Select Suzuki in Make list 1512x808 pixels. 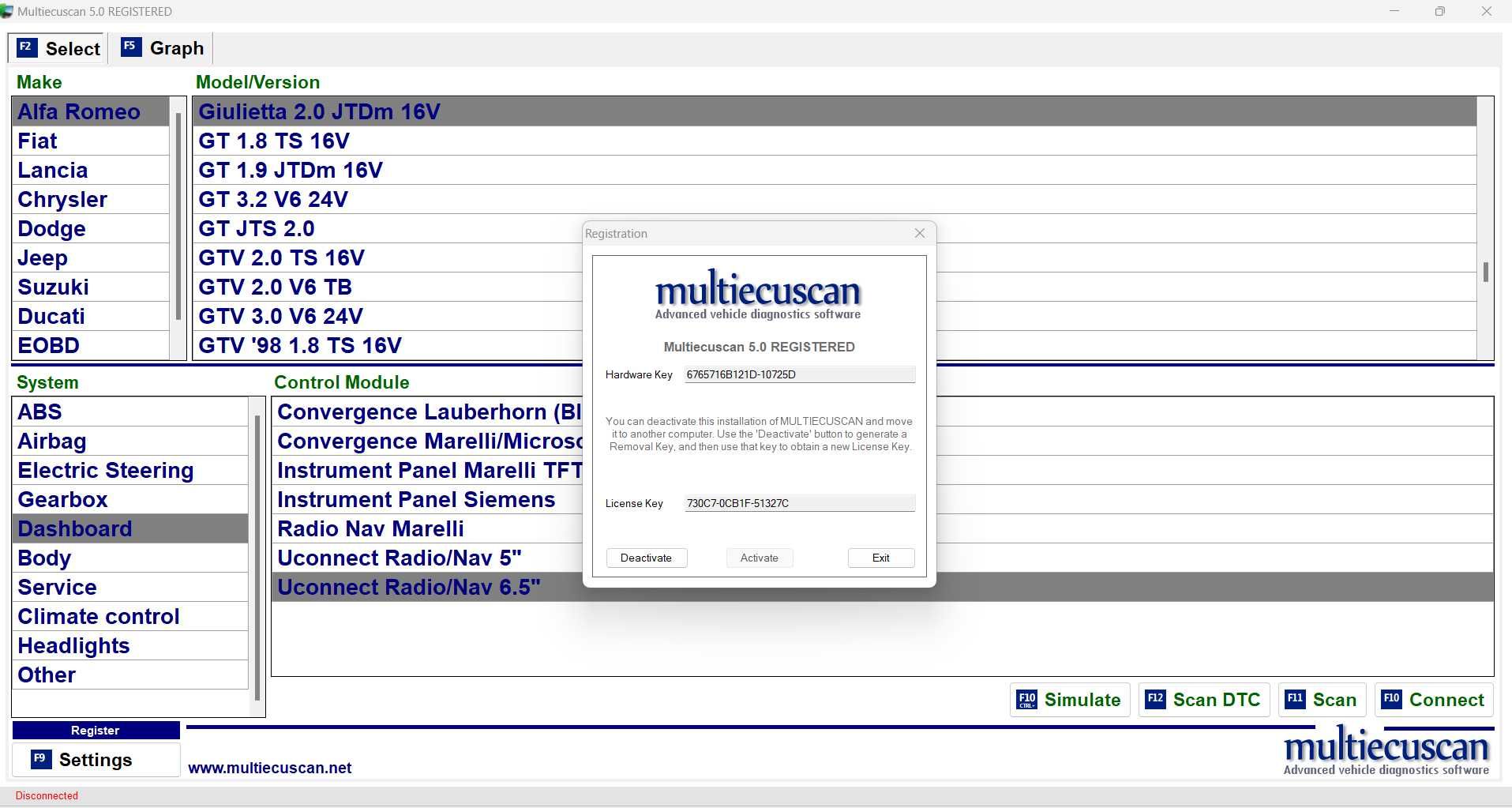pos(91,287)
